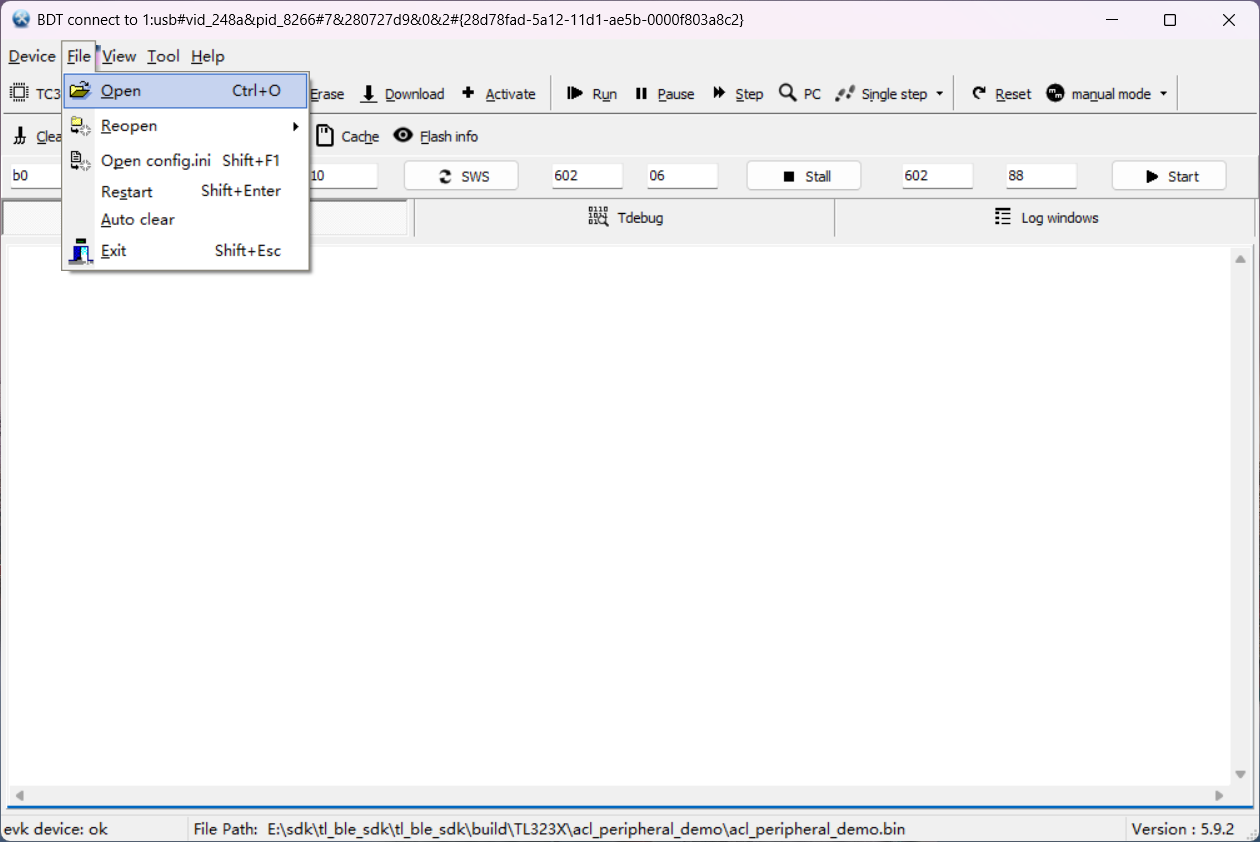Click the Reopen icon in File menu
Image resolution: width=1260 pixels, height=842 pixels.
(x=80, y=126)
